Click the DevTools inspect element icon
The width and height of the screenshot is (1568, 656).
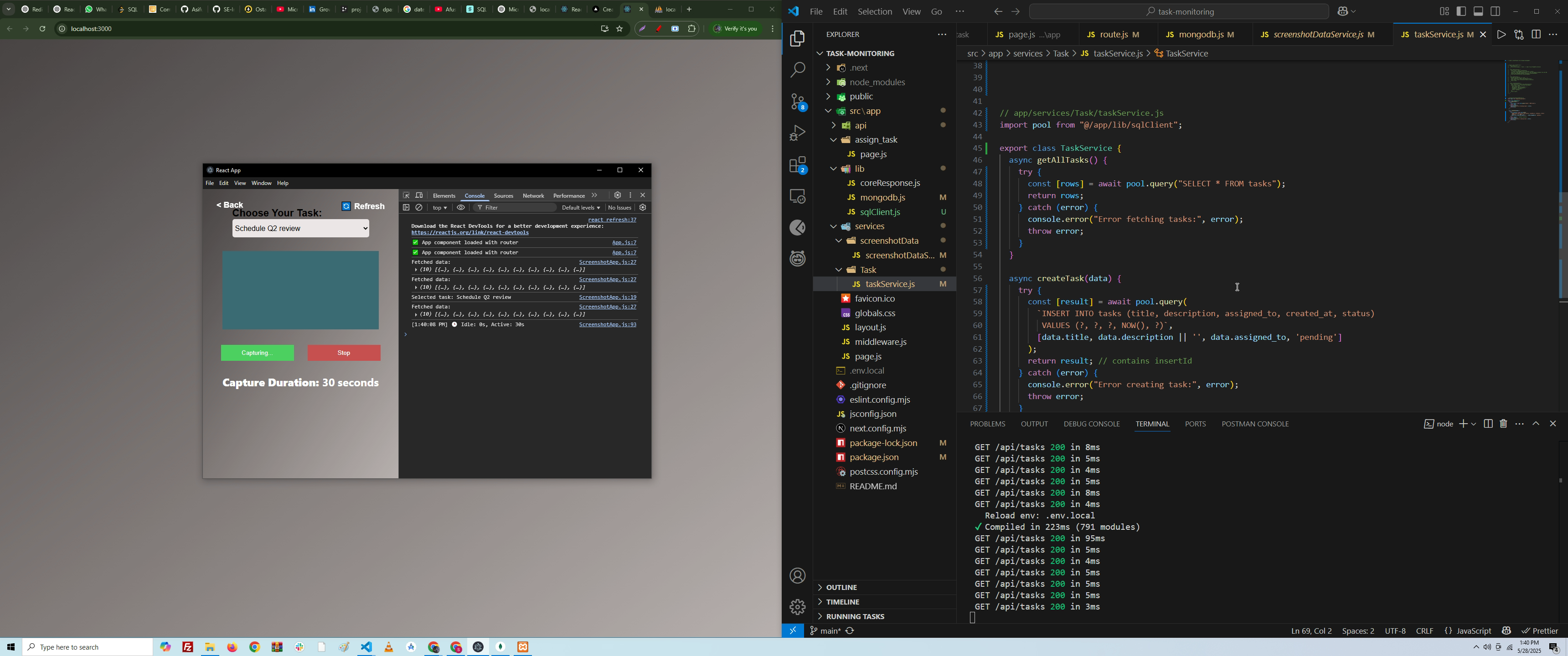406,195
